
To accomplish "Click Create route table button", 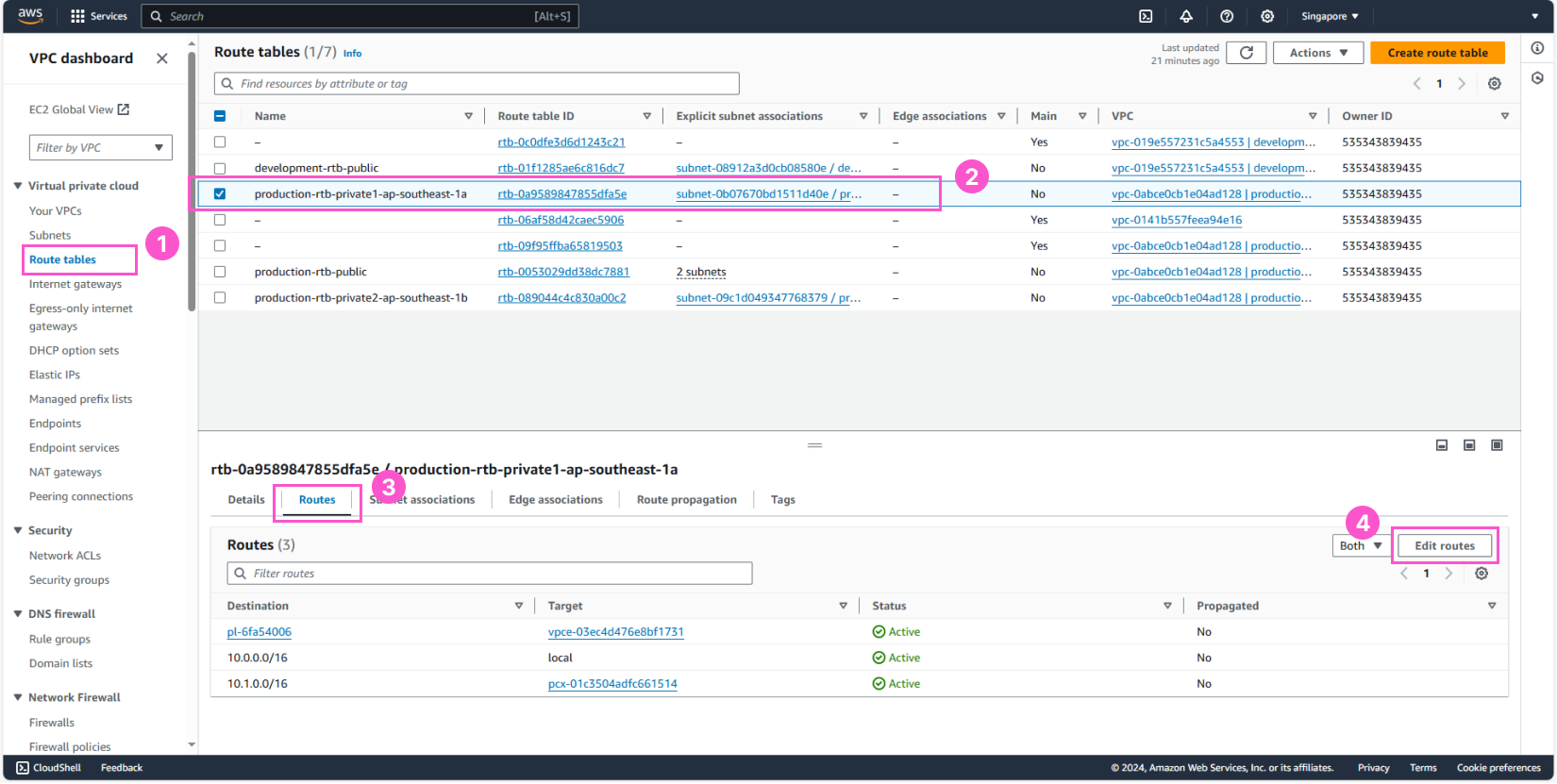I will click(x=1437, y=53).
